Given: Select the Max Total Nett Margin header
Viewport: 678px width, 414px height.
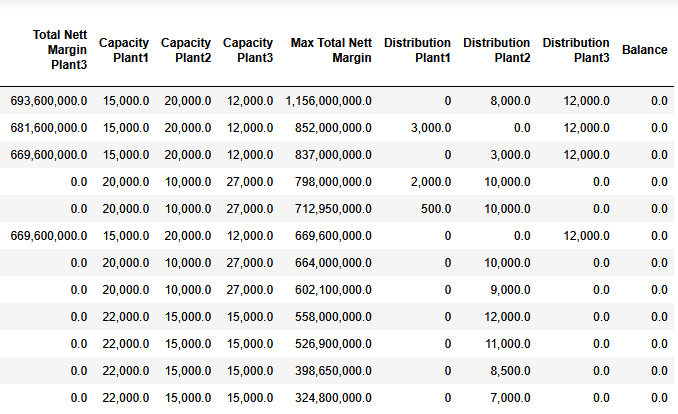Looking at the screenshot, I should pyautogui.click(x=331, y=50).
